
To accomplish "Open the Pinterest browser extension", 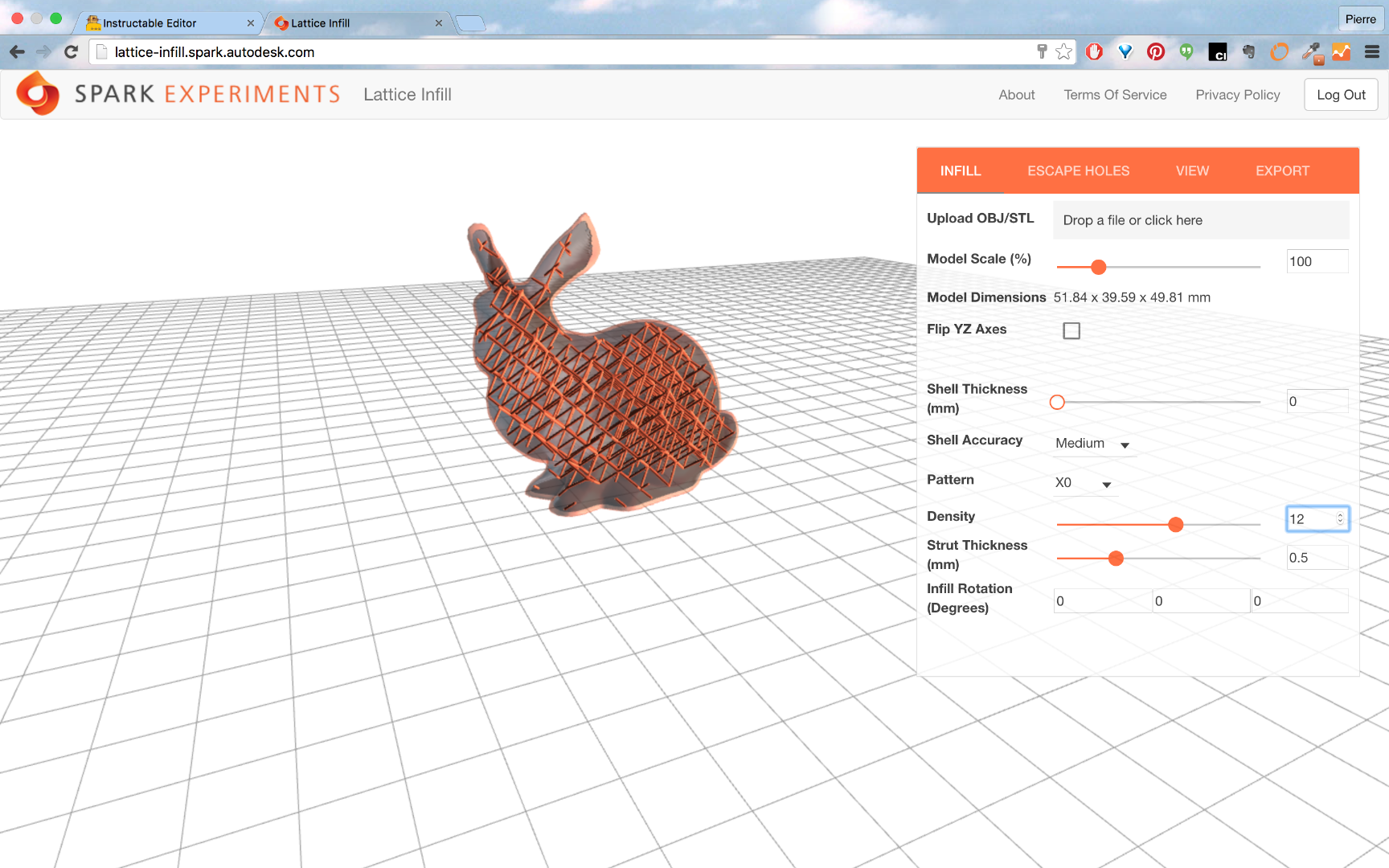I will click(1155, 51).
